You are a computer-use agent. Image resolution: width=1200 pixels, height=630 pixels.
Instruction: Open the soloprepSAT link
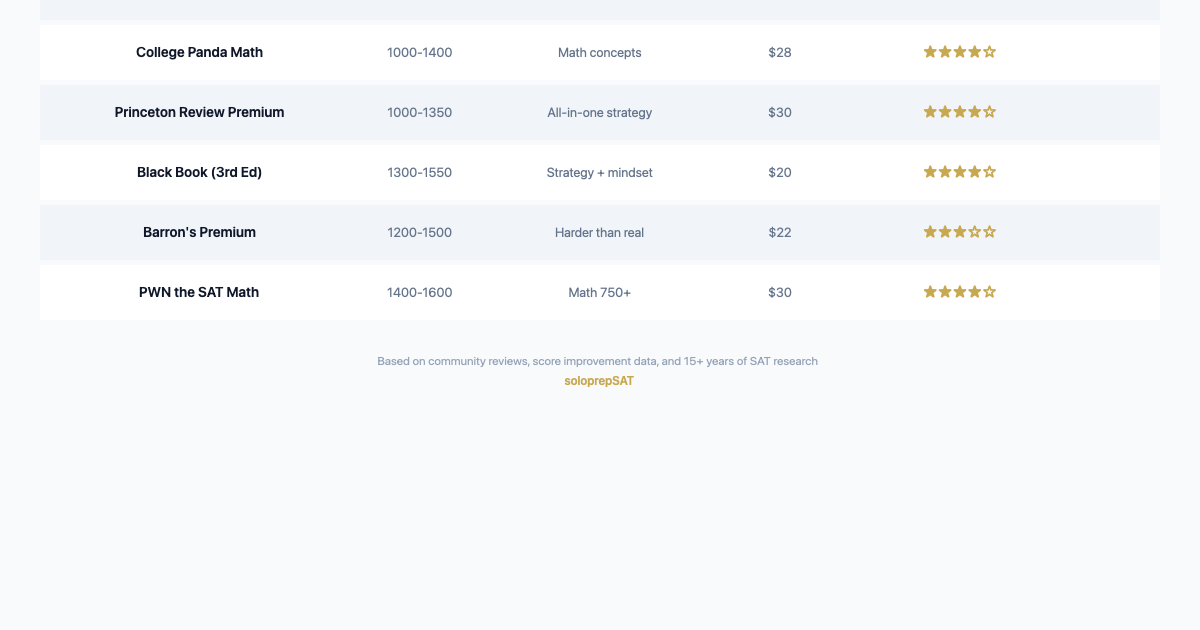point(599,381)
